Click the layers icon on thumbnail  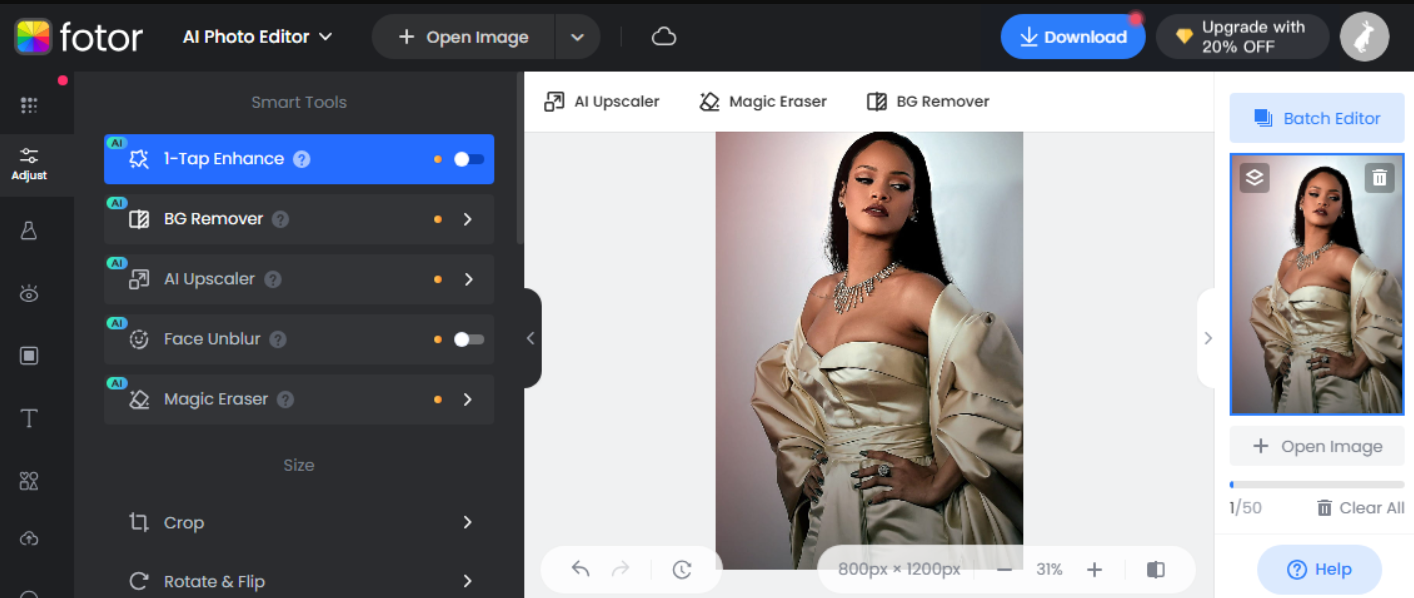(x=1255, y=178)
